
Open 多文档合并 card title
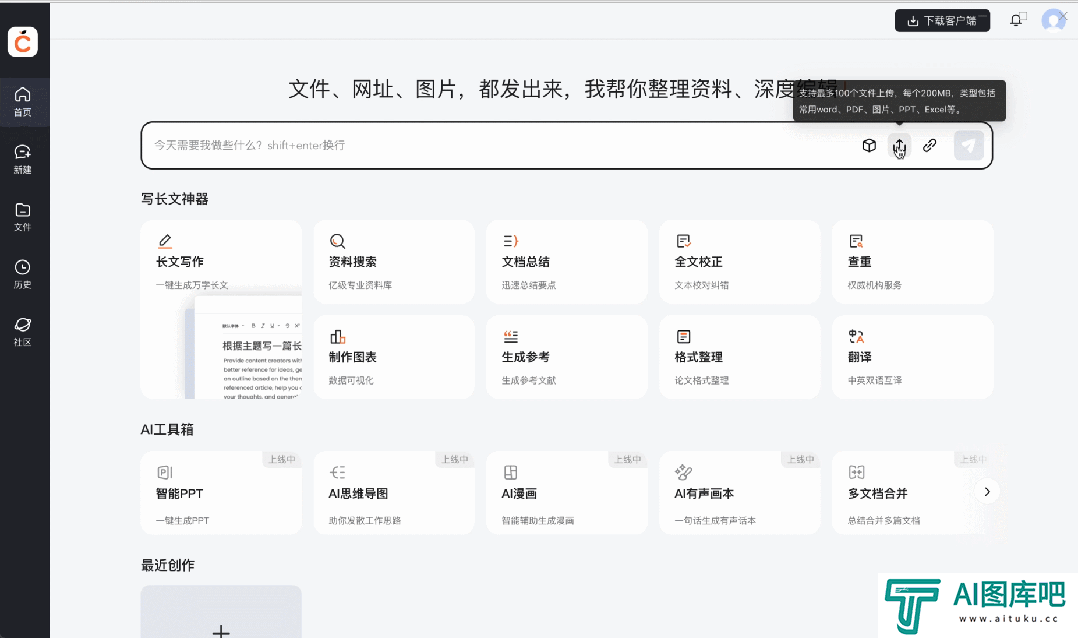[878, 494]
